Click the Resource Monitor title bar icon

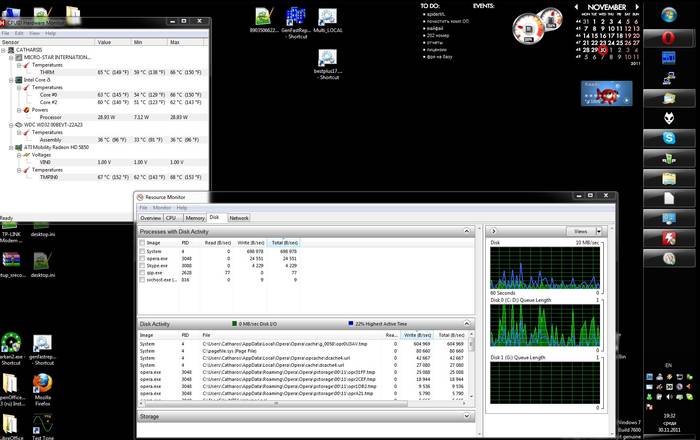141,197
